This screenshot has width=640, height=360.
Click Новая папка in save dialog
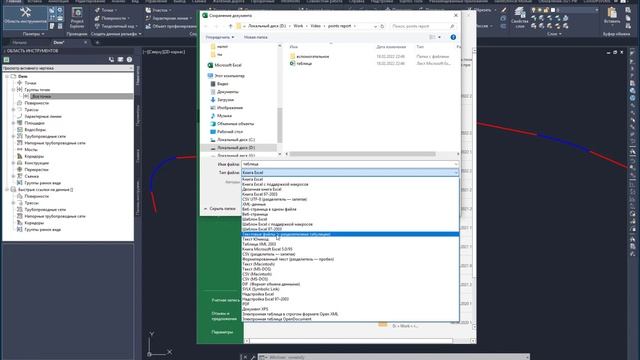pyautogui.click(x=256, y=37)
